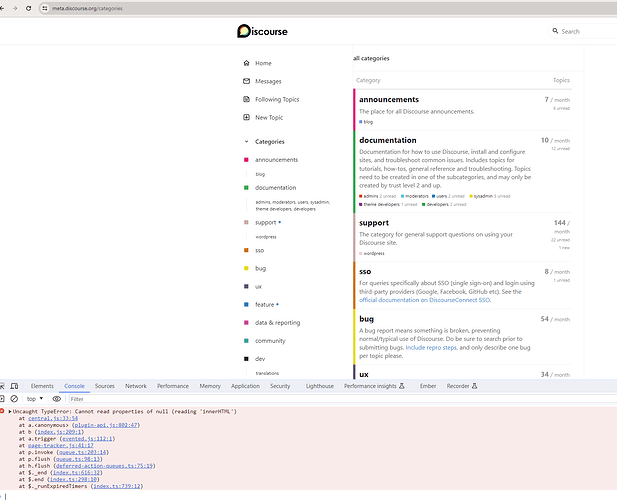The image size is (617, 500).
Task: Click the yellow bug color square in sidebar
Action: [x=246, y=268]
